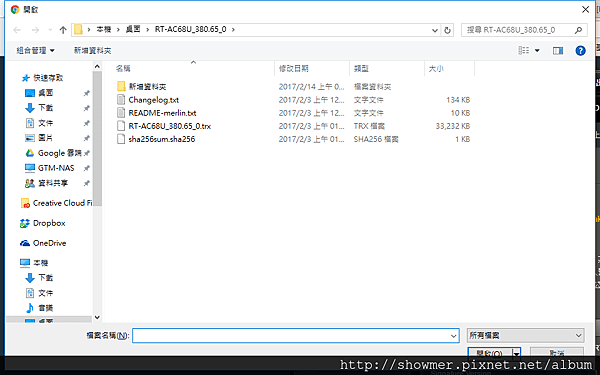Click the sha256sum.sha256 file icon

click(121, 139)
